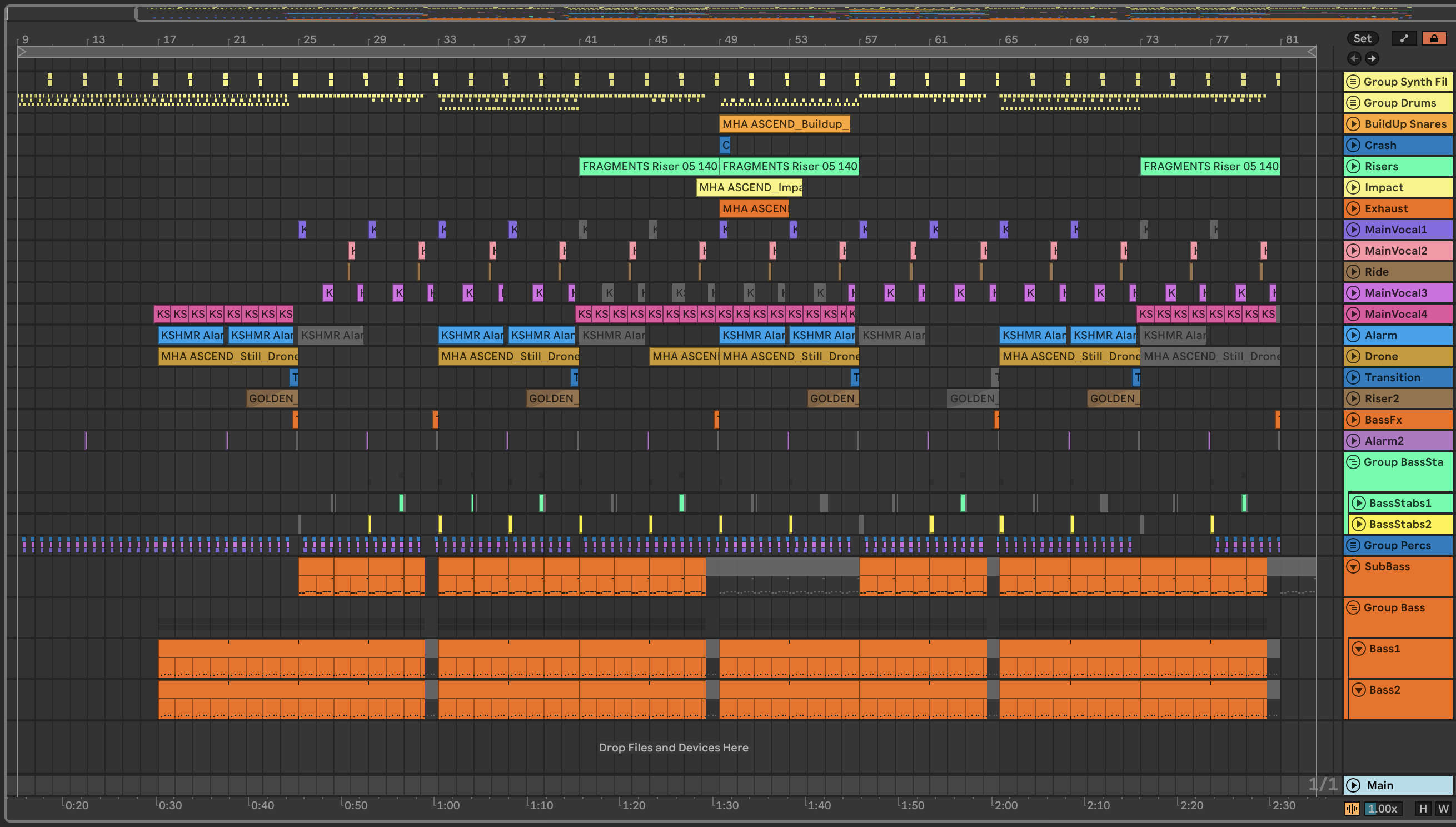The height and width of the screenshot is (827, 1456).
Task: Toggle the Automation Mode button
Action: pyautogui.click(x=1404, y=38)
